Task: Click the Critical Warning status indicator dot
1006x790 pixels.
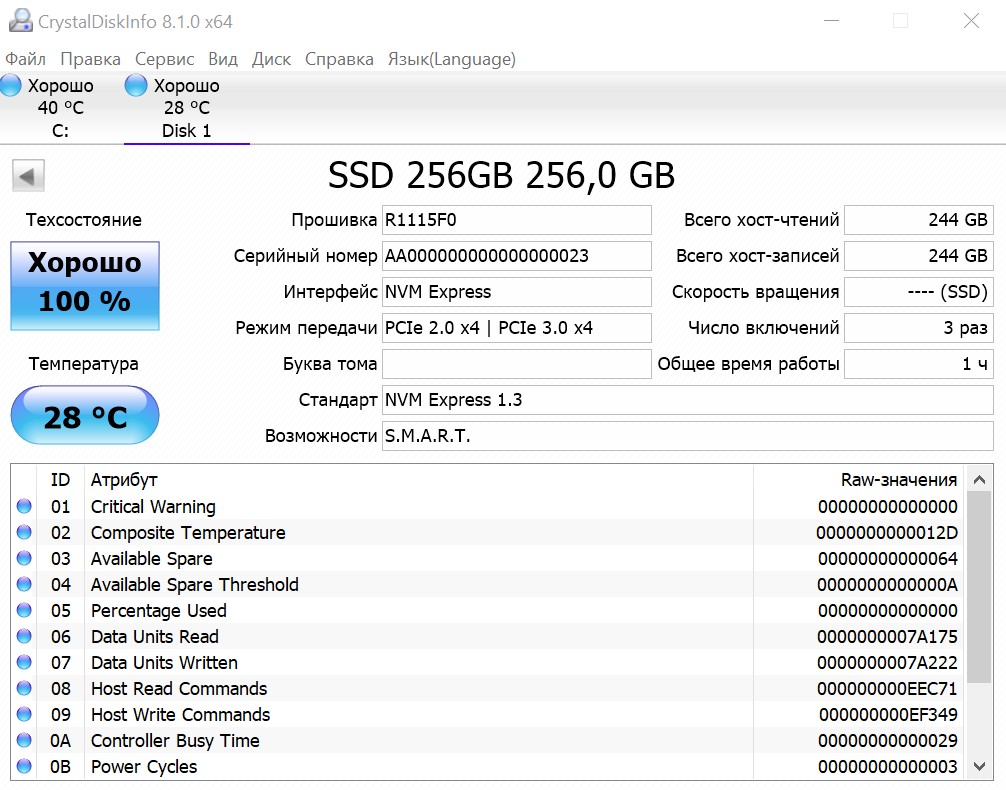Action: tap(24, 507)
